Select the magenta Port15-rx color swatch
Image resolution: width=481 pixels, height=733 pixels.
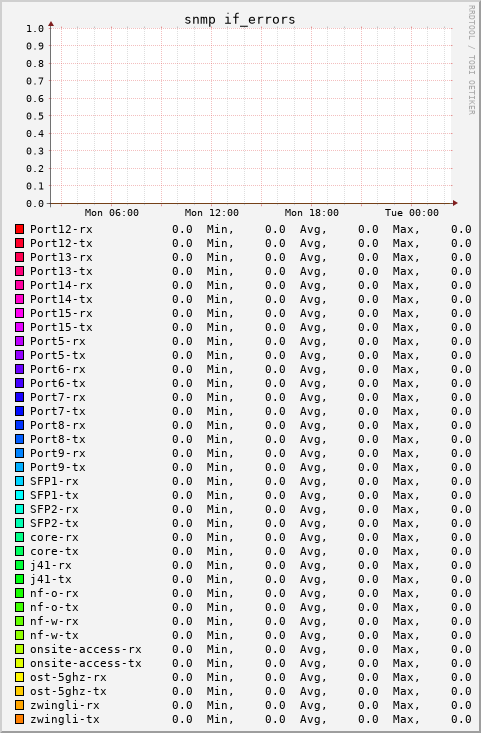(20, 313)
